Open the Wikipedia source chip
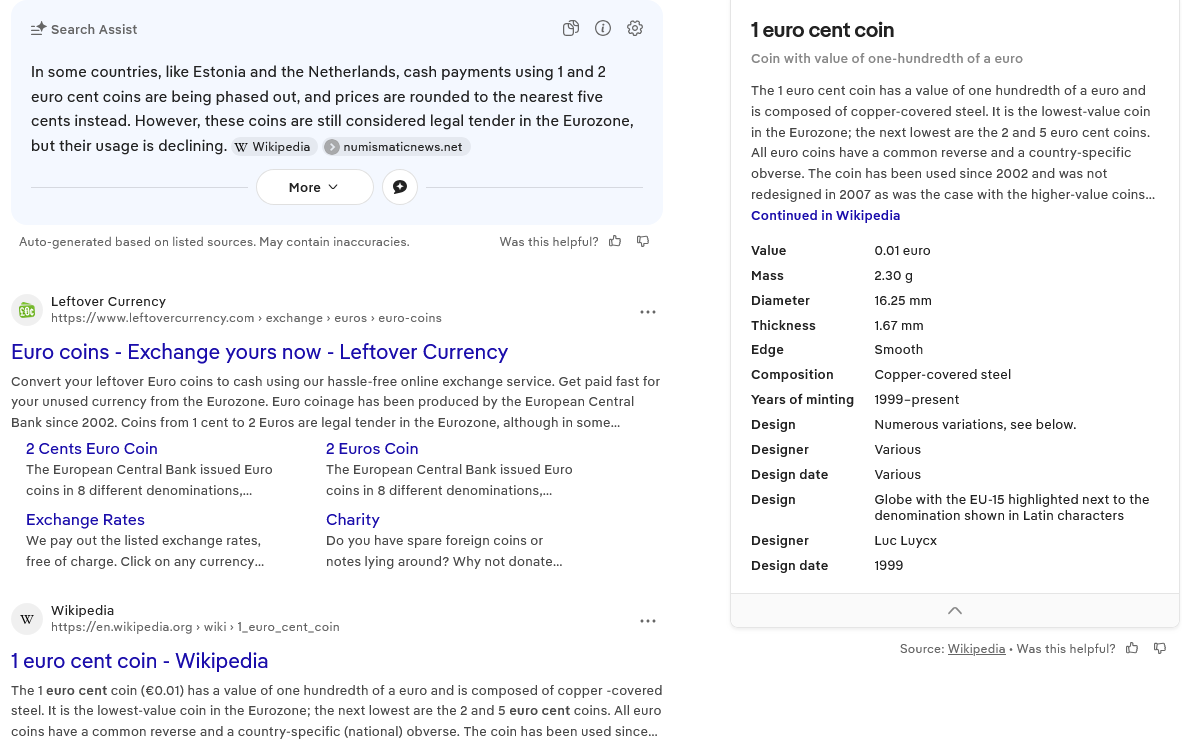This screenshot has height=742, width=1182. click(x=275, y=147)
